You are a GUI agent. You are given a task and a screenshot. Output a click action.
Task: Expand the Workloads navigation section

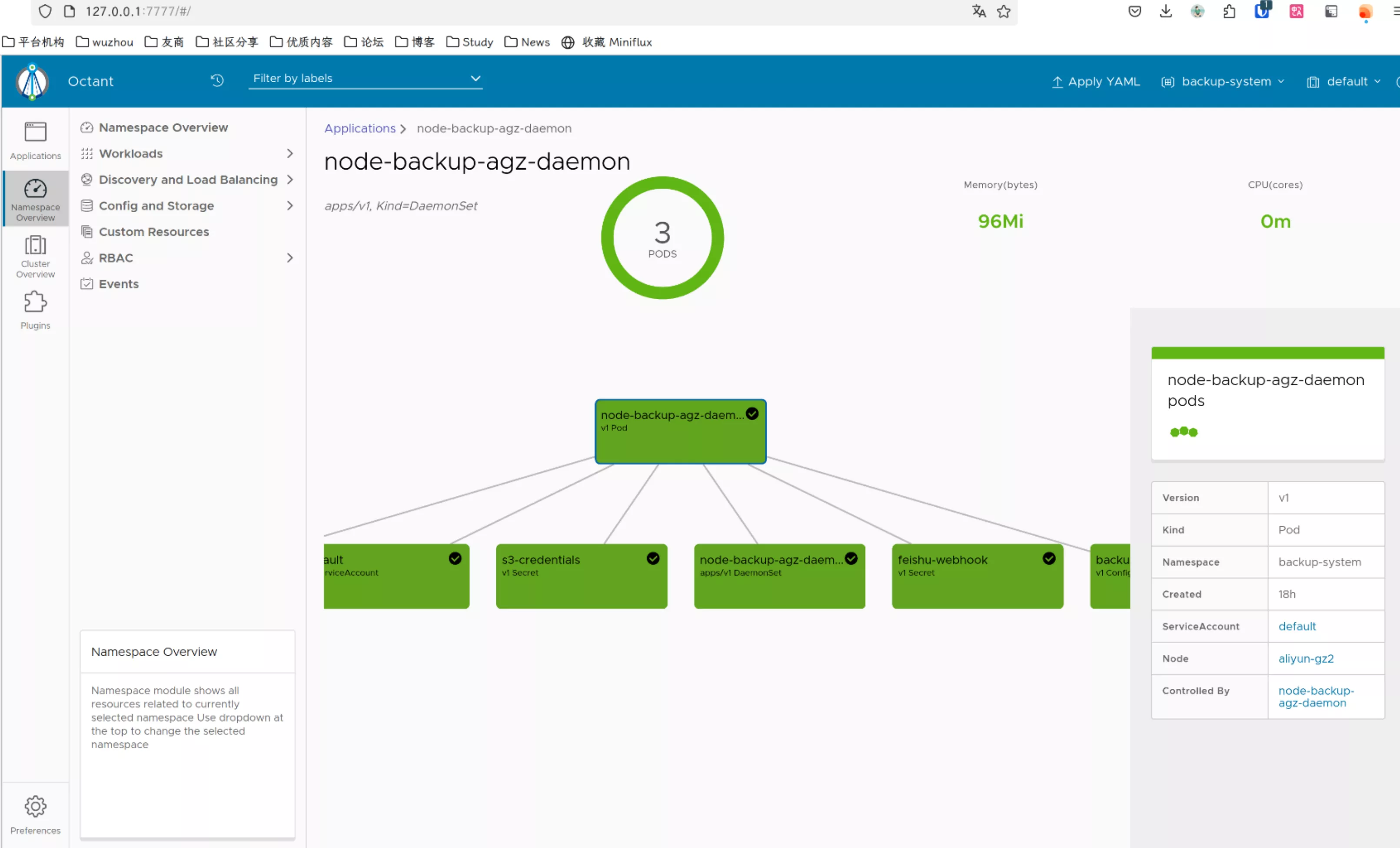(x=187, y=154)
